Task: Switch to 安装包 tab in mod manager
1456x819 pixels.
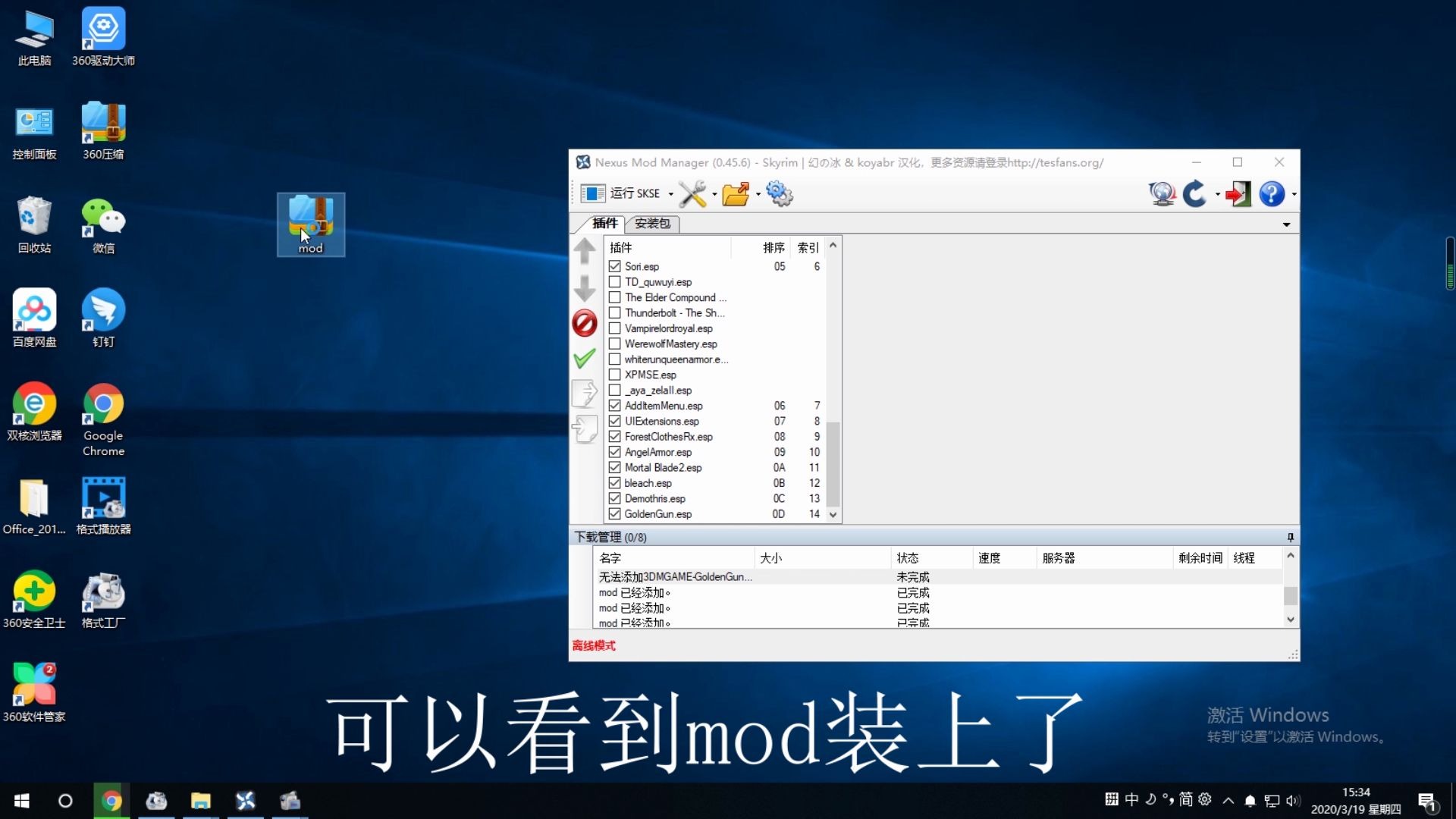Action: (651, 223)
